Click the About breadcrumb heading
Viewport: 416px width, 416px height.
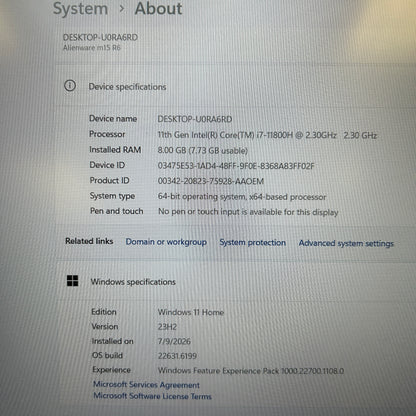pyautogui.click(x=158, y=8)
